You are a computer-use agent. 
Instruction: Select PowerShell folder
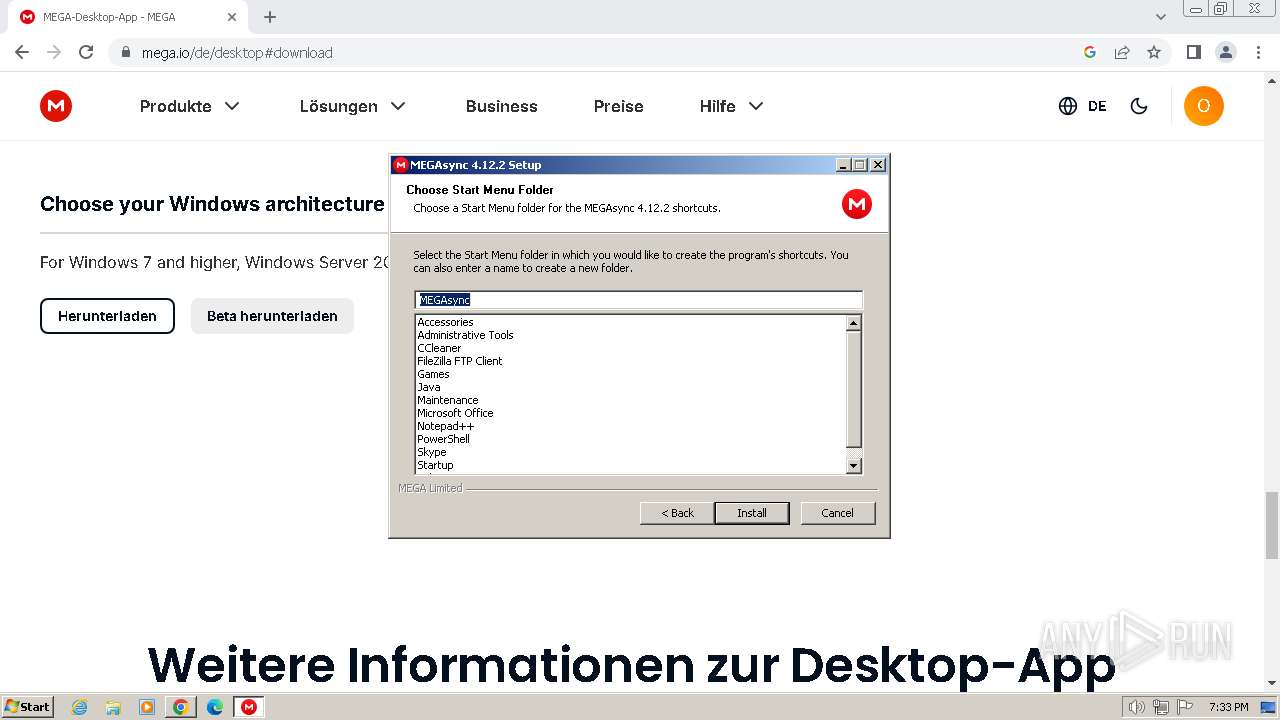tap(443, 439)
